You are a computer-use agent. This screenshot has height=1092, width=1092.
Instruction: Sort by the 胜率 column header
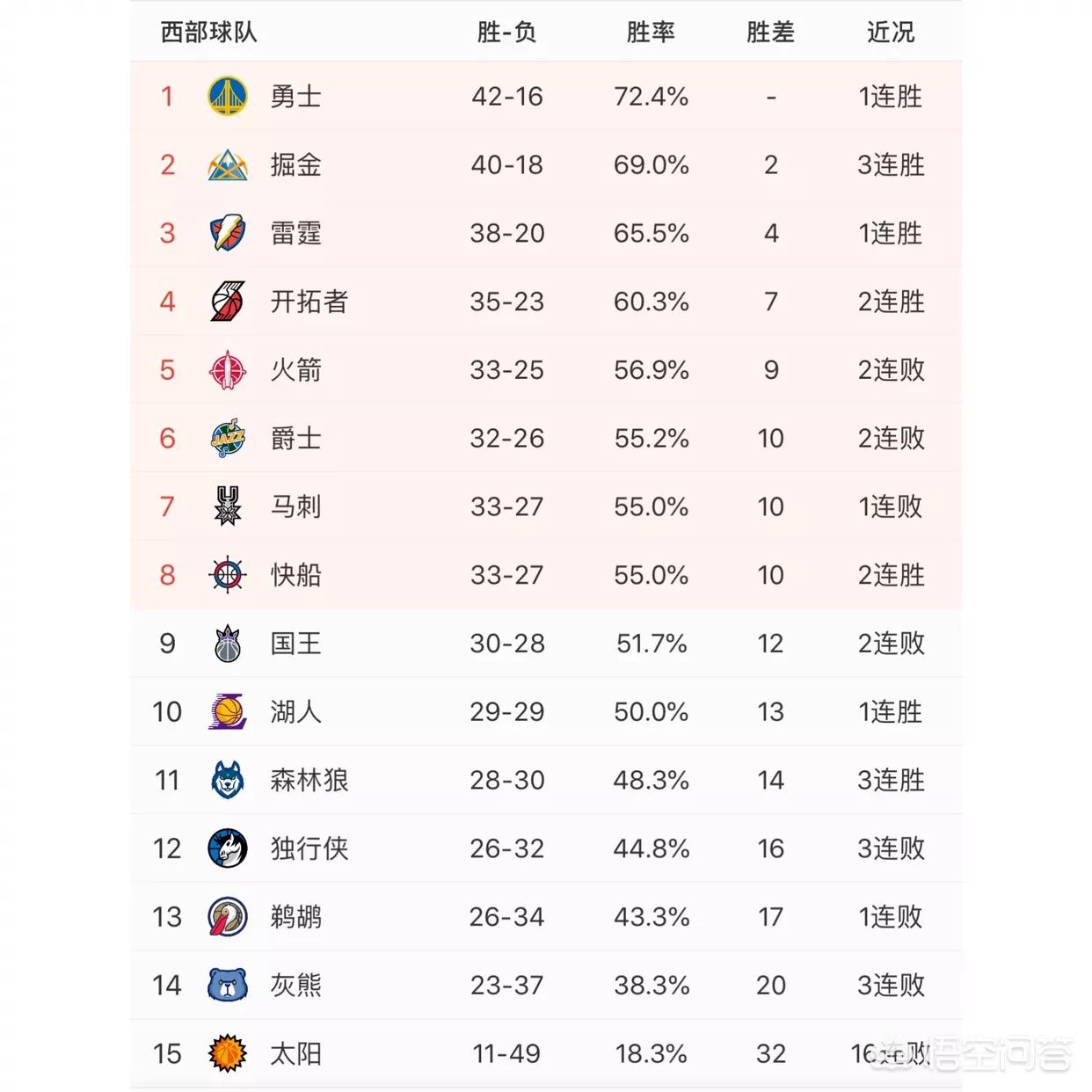pos(651,33)
